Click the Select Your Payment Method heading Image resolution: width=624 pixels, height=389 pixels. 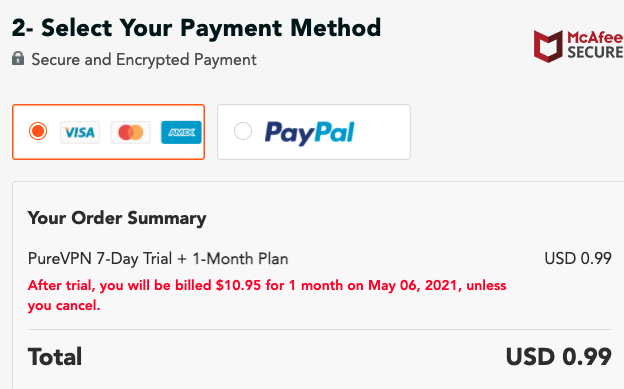click(x=196, y=28)
